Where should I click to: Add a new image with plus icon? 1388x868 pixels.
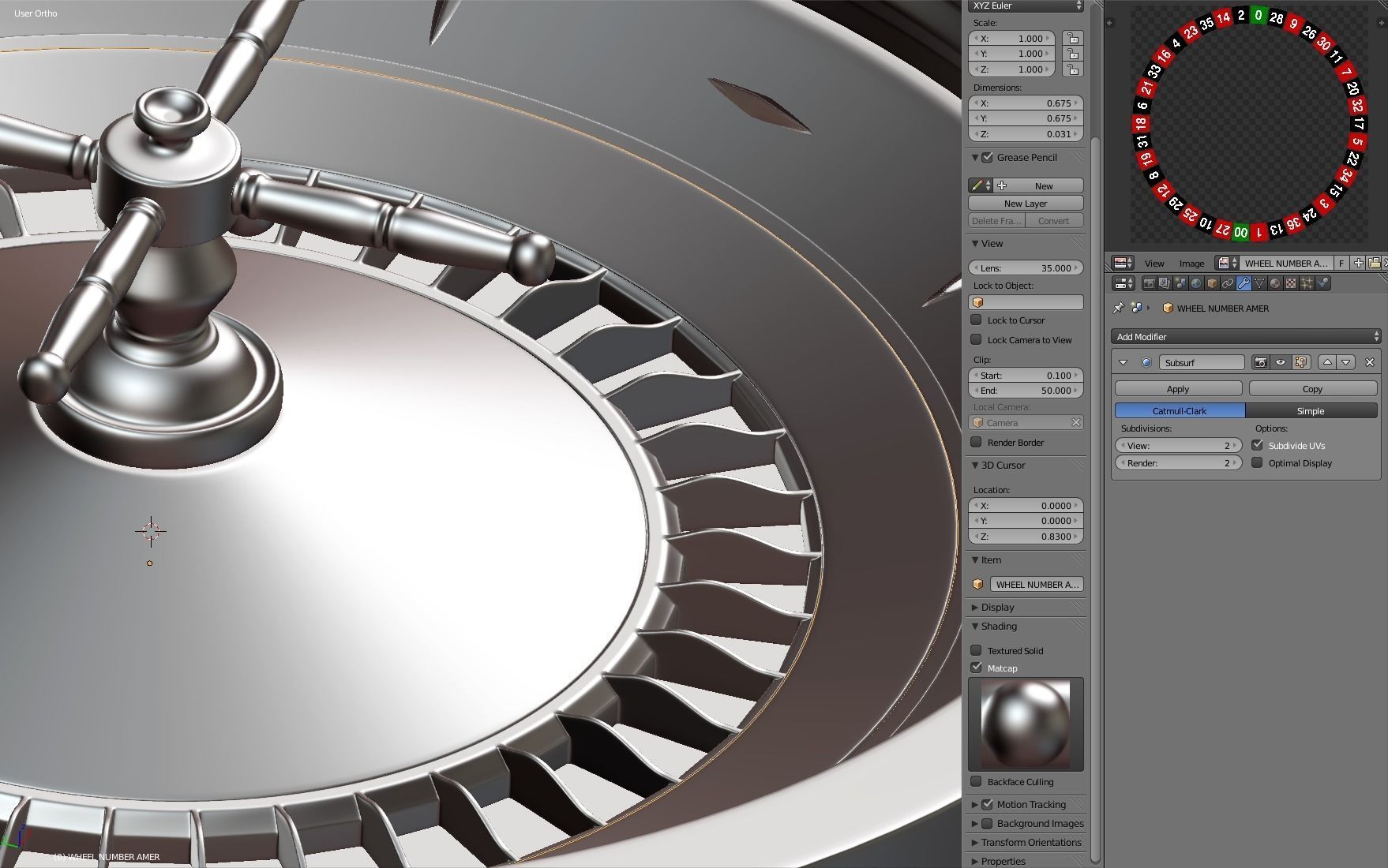click(x=1358, y=263)
